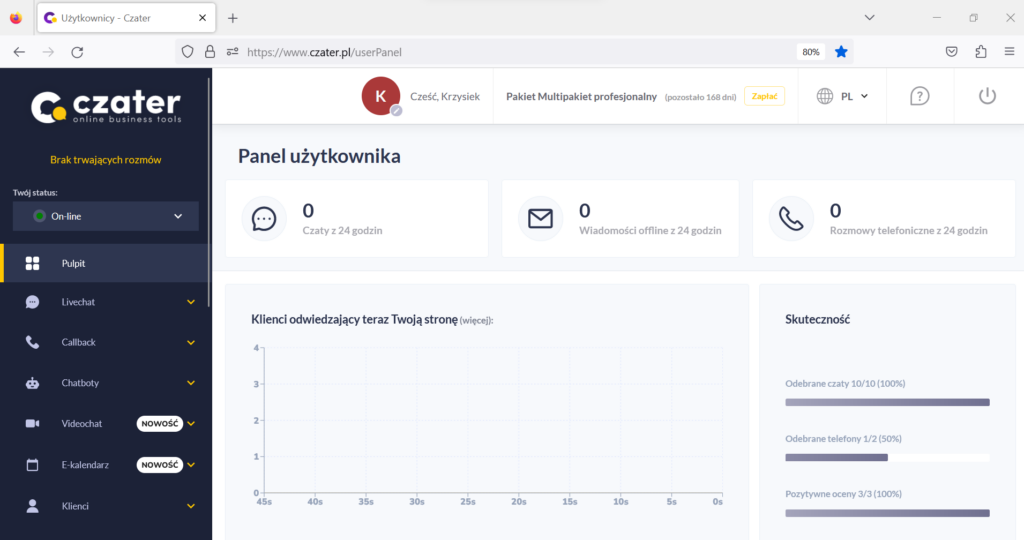Click the browser back arrow
1024x540 pixels.
click(x=19, y=52)
